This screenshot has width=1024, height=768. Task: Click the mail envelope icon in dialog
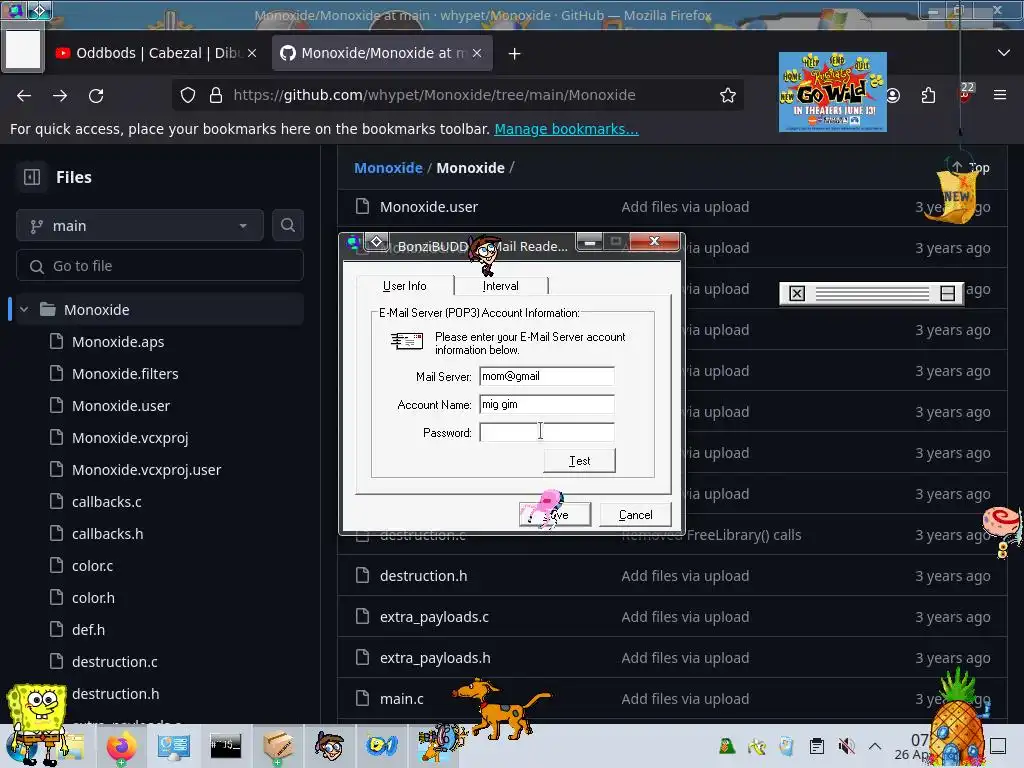point(407,341)
